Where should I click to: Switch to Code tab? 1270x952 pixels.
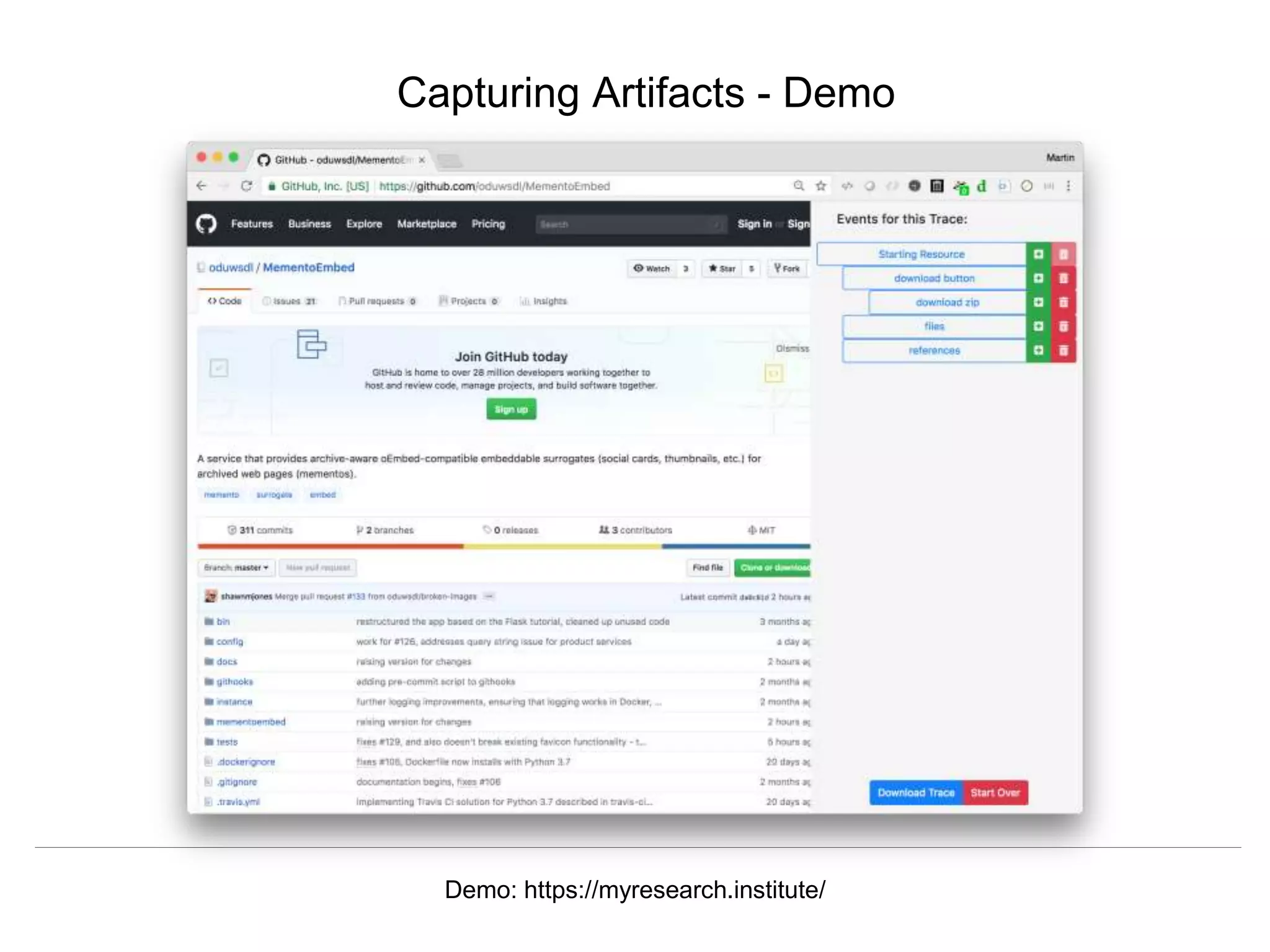point(224,301)
